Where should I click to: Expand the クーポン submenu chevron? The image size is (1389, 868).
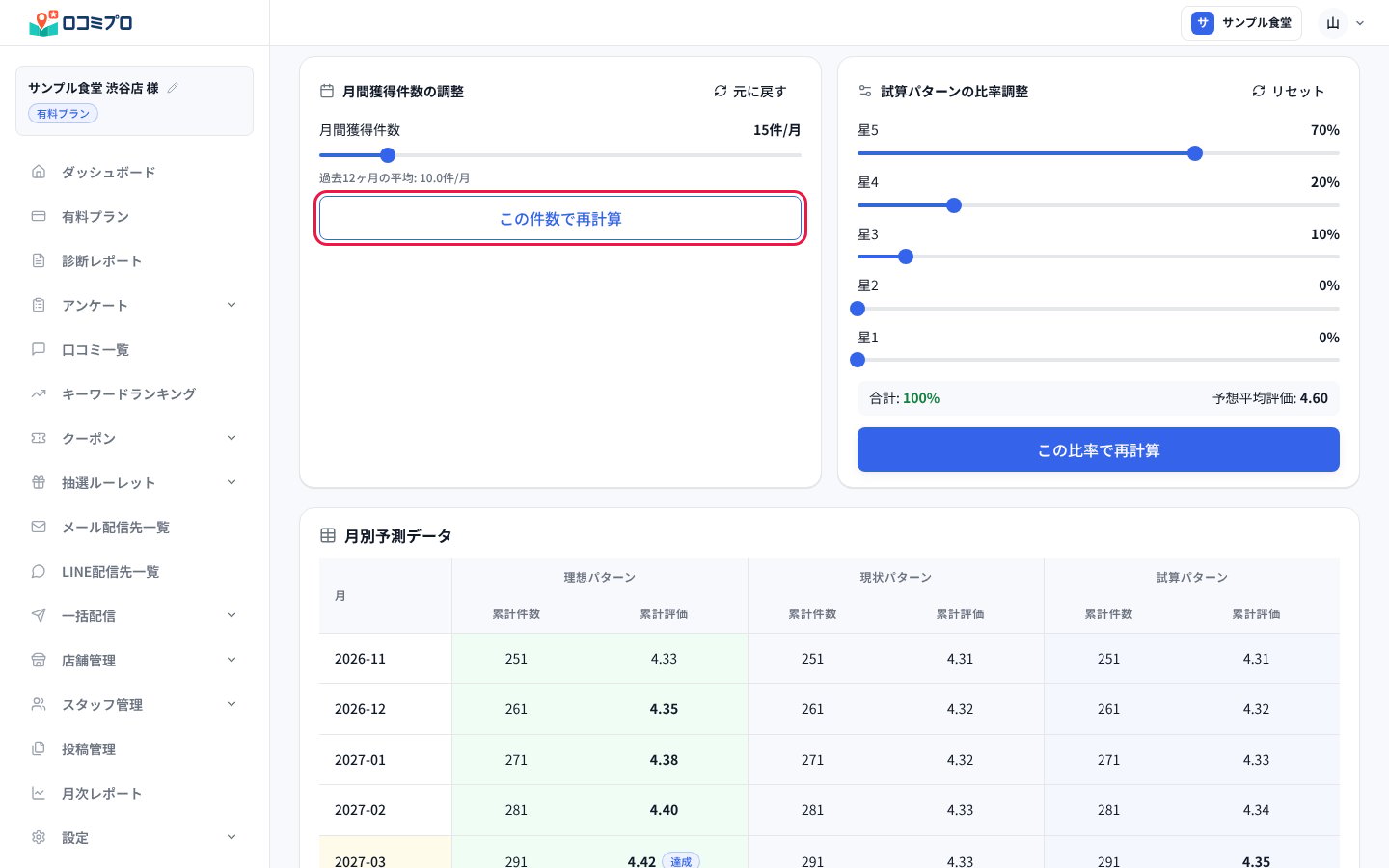231,438
